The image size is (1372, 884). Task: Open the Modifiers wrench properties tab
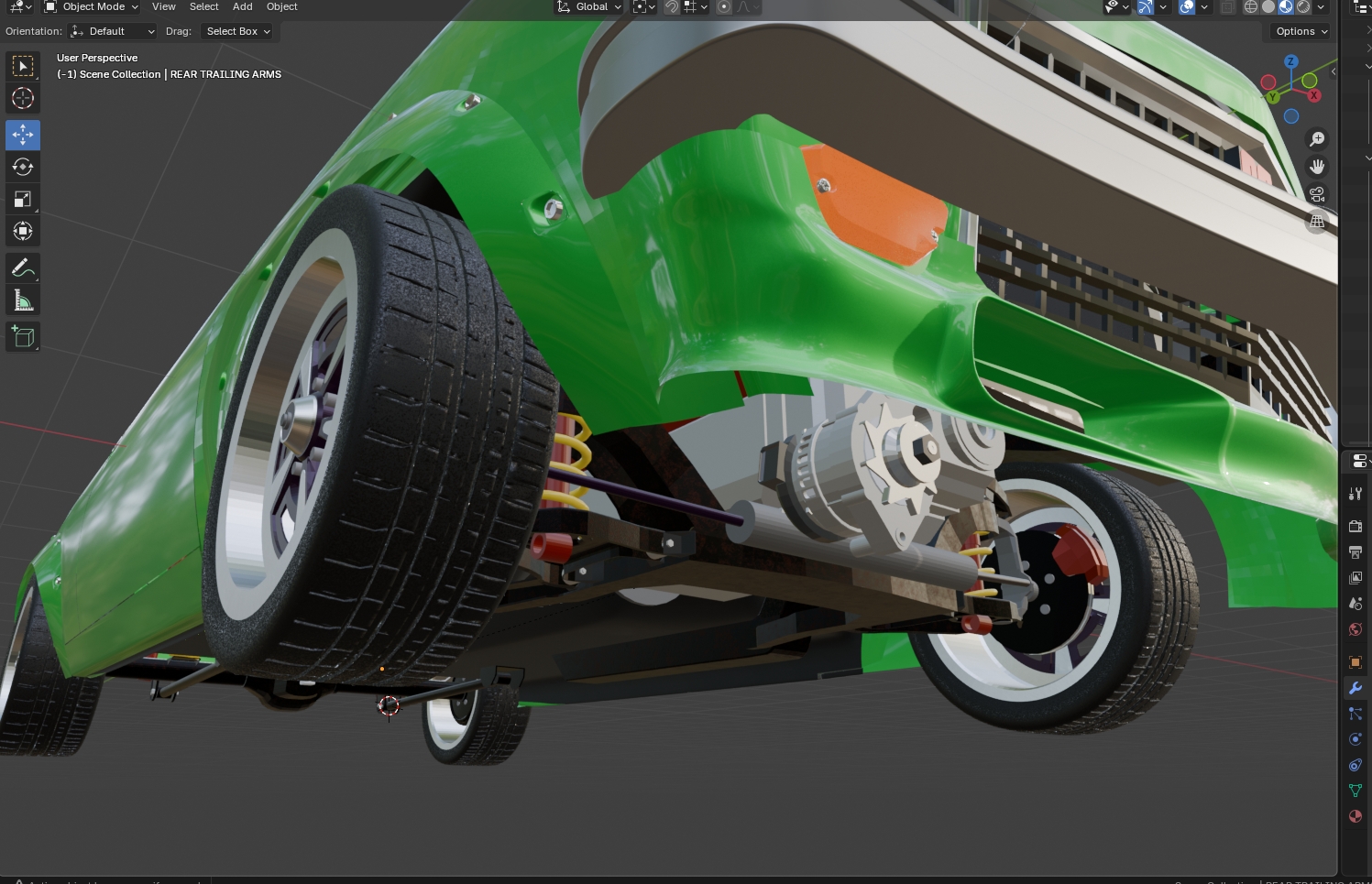(1356, 688)
